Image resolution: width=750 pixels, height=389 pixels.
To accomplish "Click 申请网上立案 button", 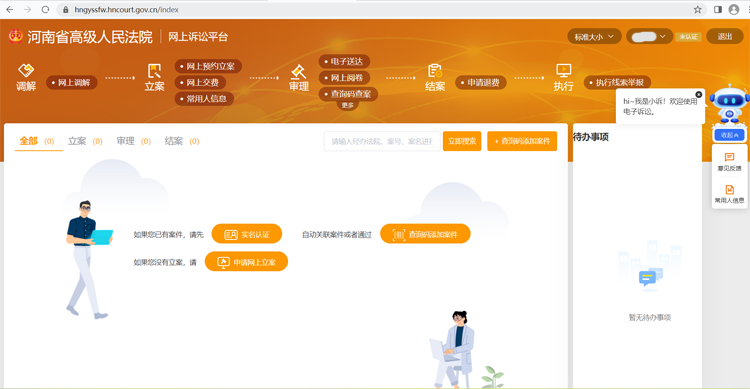I will coord(246,262).
